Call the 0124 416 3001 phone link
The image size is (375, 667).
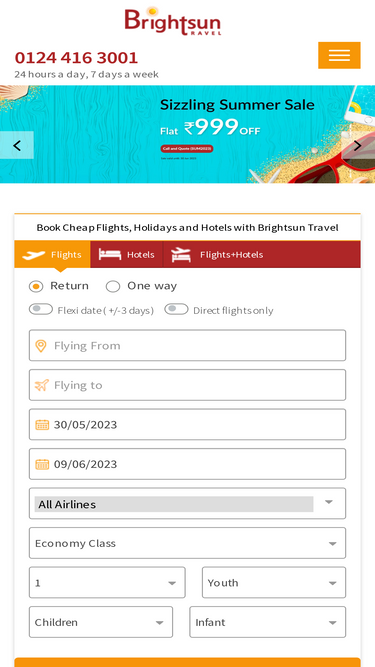tap(77, 58)
